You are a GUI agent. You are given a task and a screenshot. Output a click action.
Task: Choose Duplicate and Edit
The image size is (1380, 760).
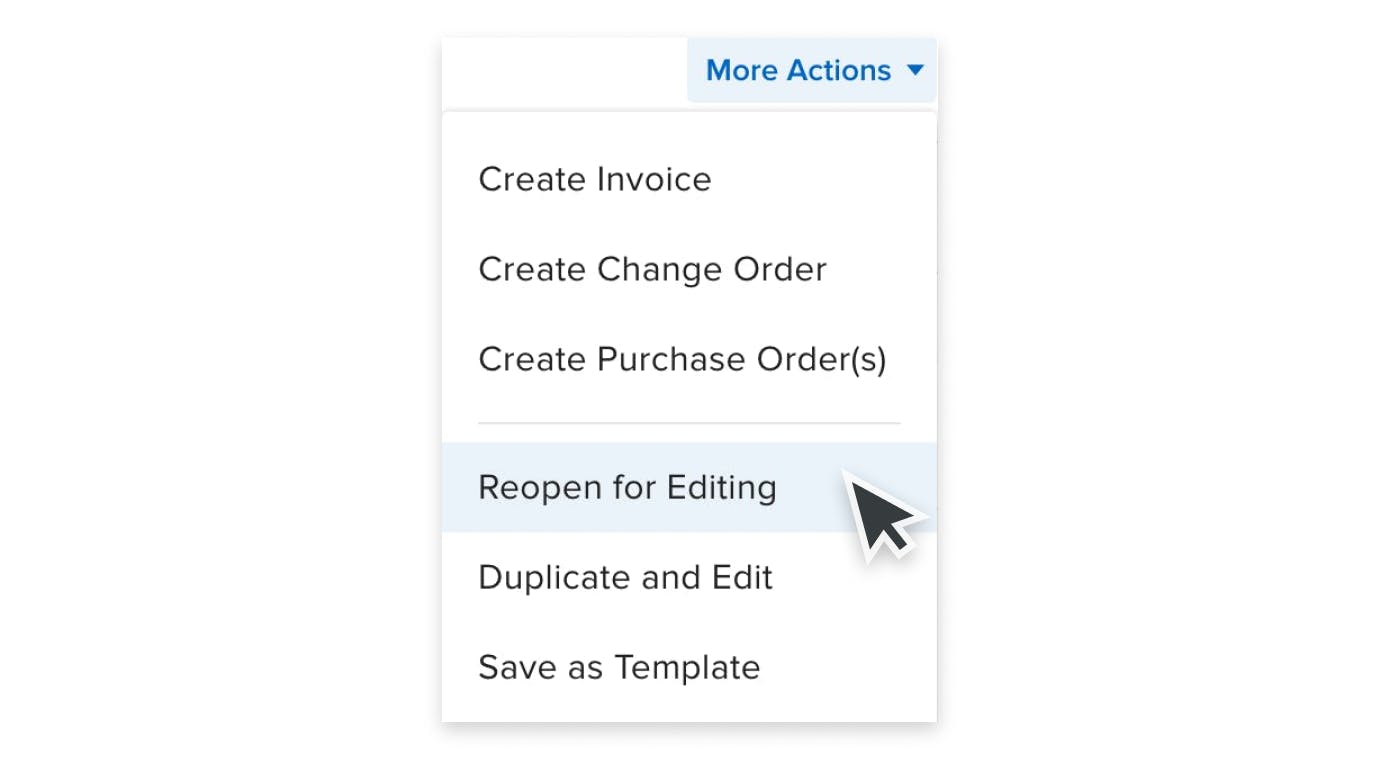(625, 577)
